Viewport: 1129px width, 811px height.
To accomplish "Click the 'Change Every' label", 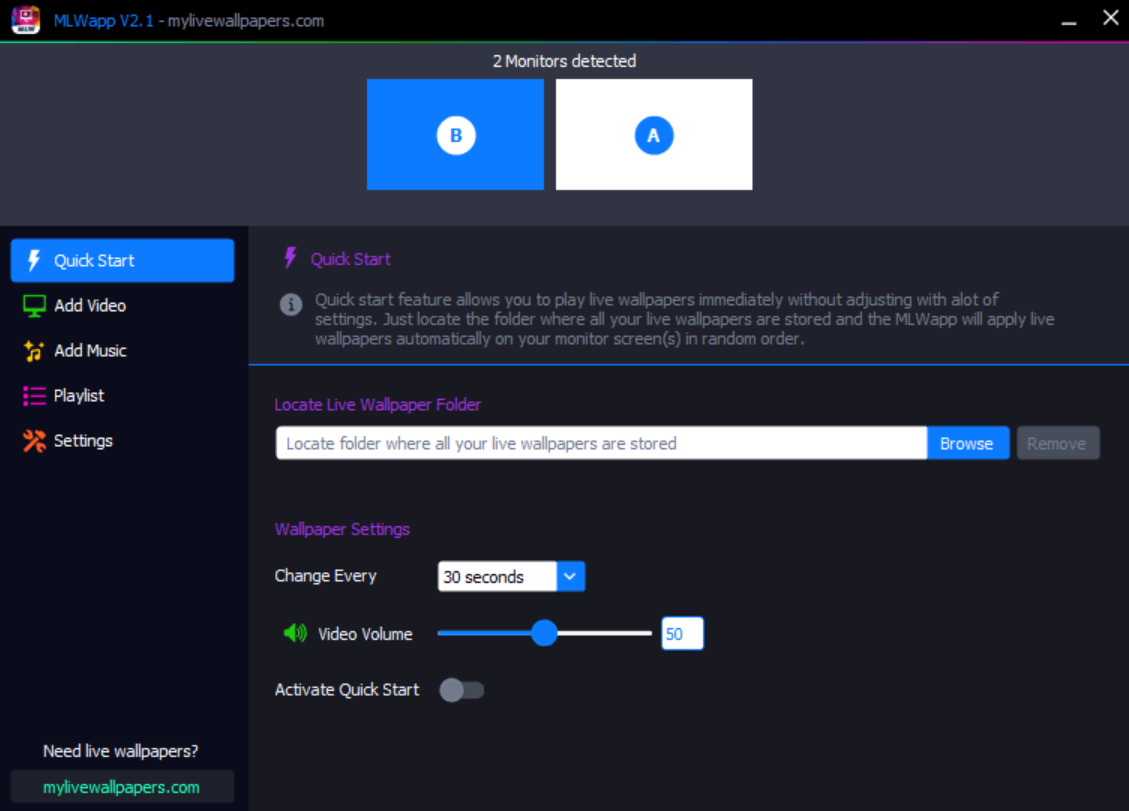I will (x=325, y=576).
